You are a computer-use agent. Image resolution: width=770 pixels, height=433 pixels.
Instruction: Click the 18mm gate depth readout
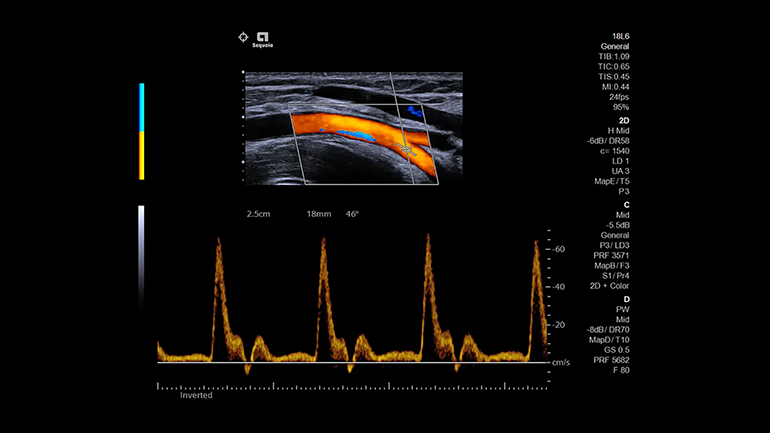tap(318, 214)
